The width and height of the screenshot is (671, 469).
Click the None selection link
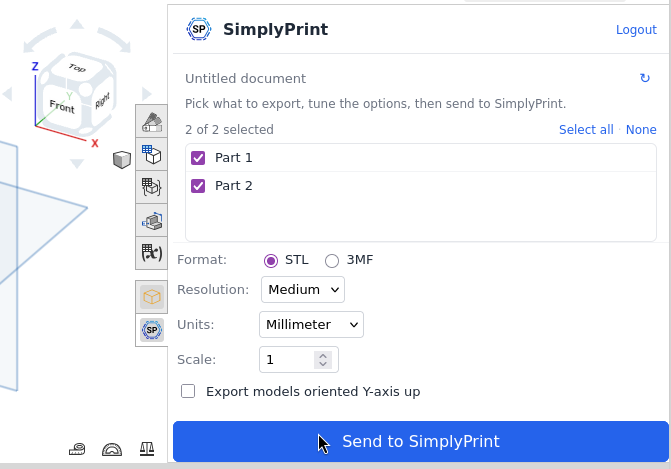[x=641, y=130]
